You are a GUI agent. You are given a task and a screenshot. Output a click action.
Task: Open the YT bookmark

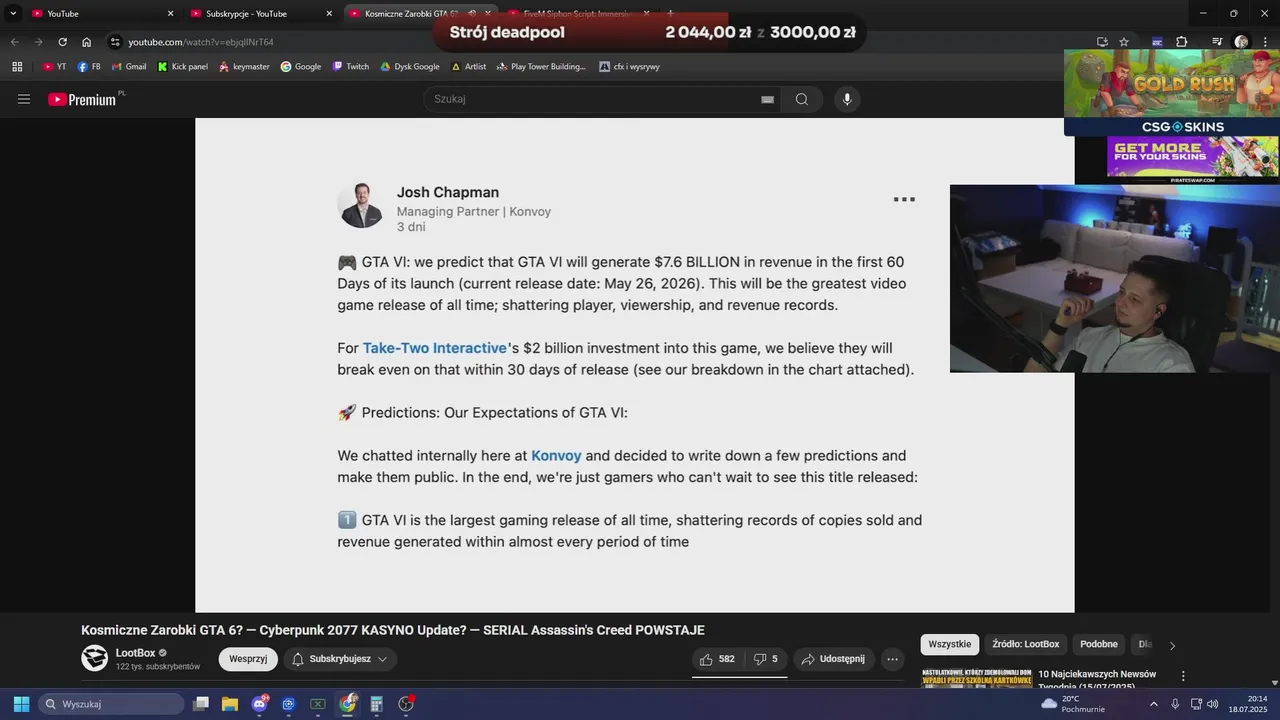click(55, 67)
